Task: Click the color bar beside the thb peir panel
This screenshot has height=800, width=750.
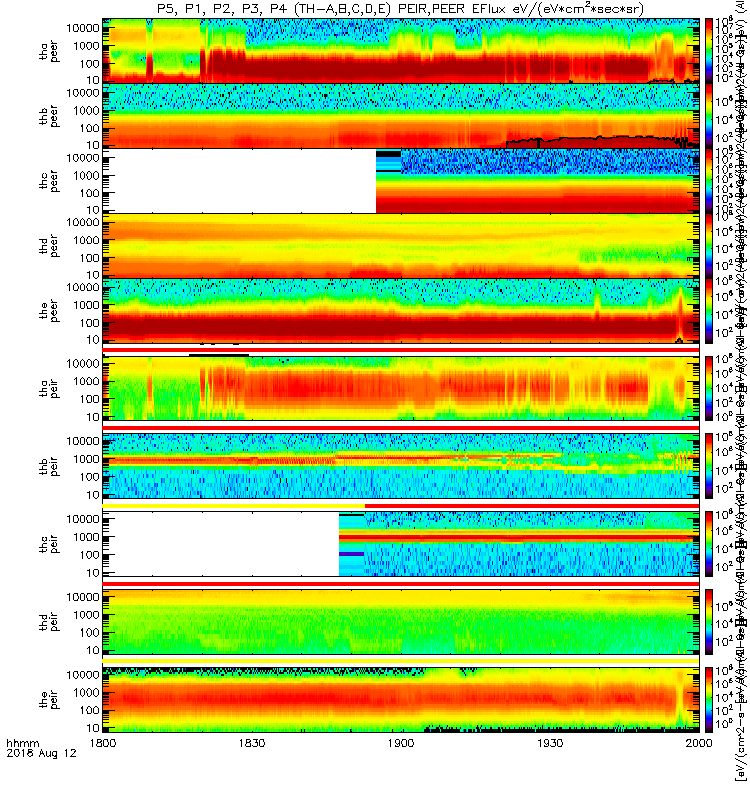Action: pyautogui.click(x=709, y=466)
